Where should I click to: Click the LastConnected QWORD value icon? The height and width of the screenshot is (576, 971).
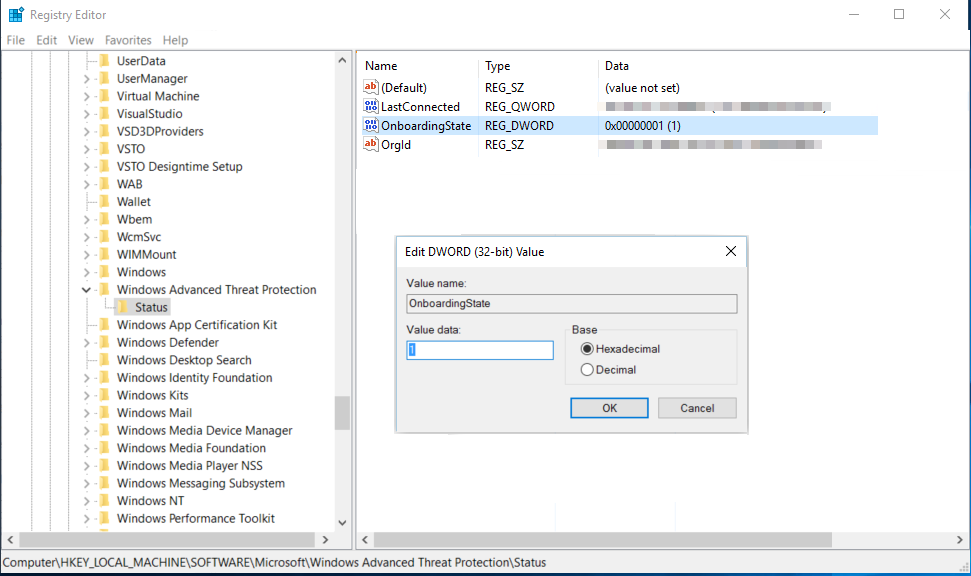pyautogui.click(x=371, y=107)
